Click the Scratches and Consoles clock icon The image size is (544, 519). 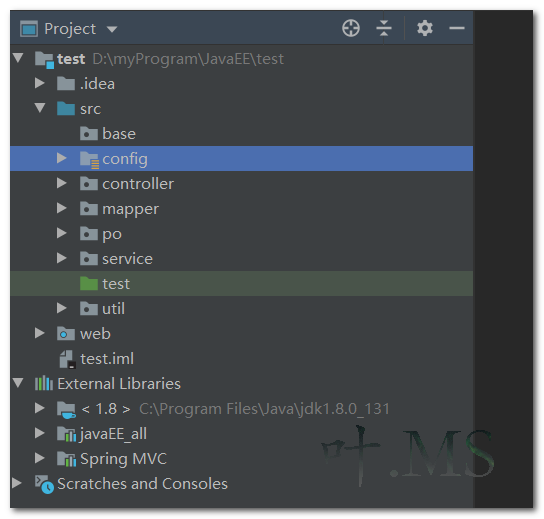44,484
